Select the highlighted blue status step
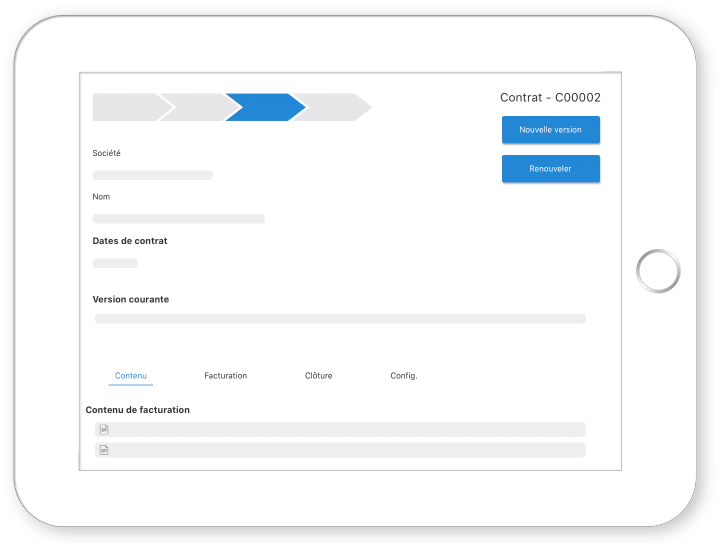This screenshot has width=721, height=550. pos(265,107)
